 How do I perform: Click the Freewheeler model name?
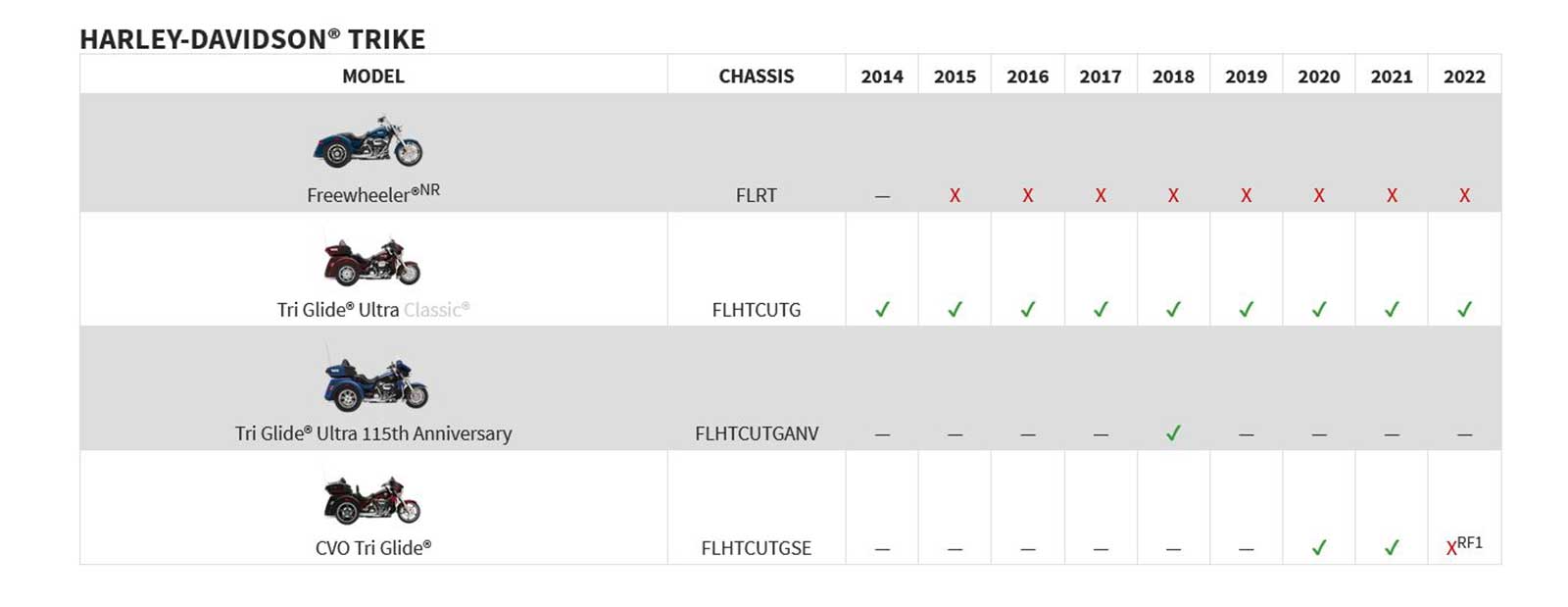point(373,193)
